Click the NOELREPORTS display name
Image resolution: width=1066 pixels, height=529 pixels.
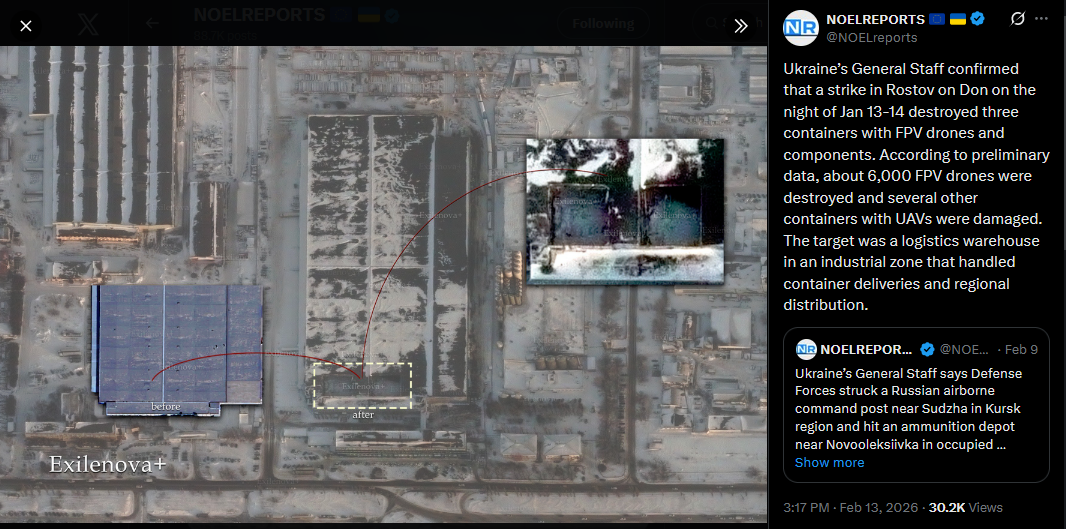[x=876, y=19]
